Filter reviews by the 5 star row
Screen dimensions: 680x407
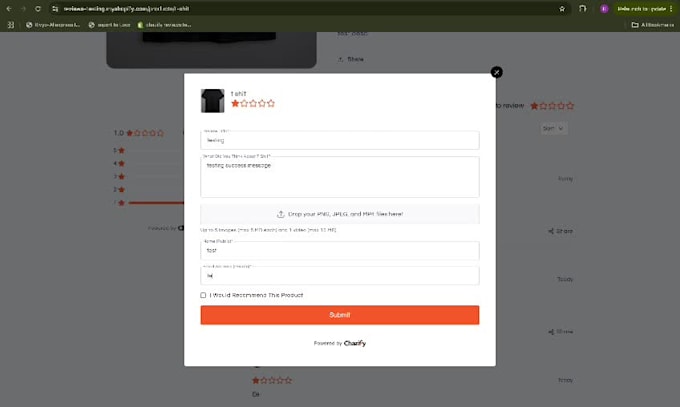(148, 150)
